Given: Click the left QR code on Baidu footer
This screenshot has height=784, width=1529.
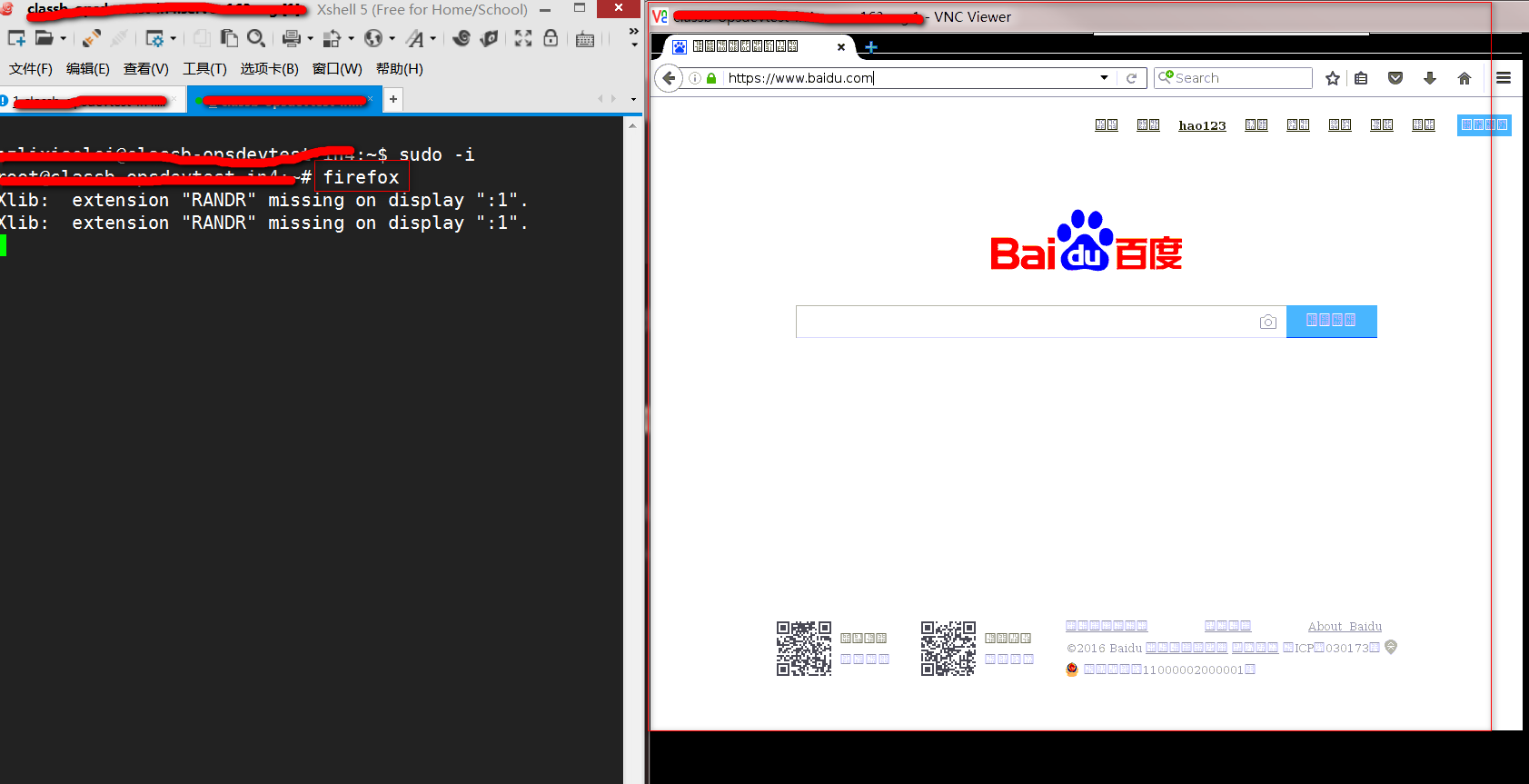Looking at the screenshot, I should 804,649.
